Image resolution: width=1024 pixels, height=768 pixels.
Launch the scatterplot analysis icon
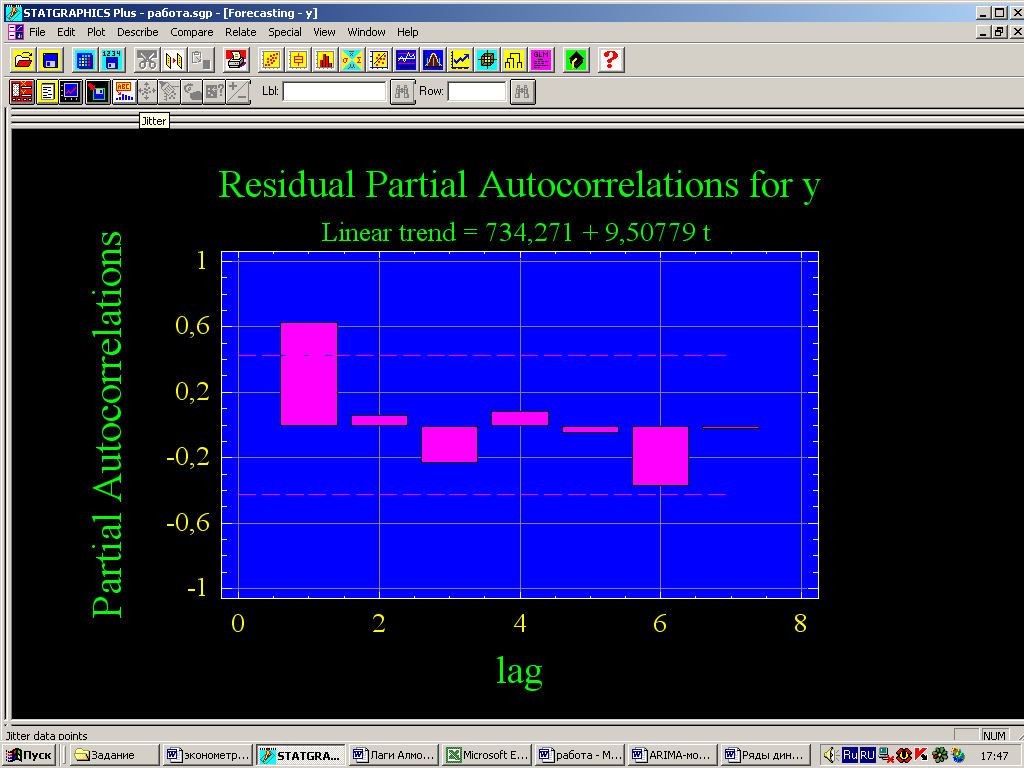coord(270,60)
